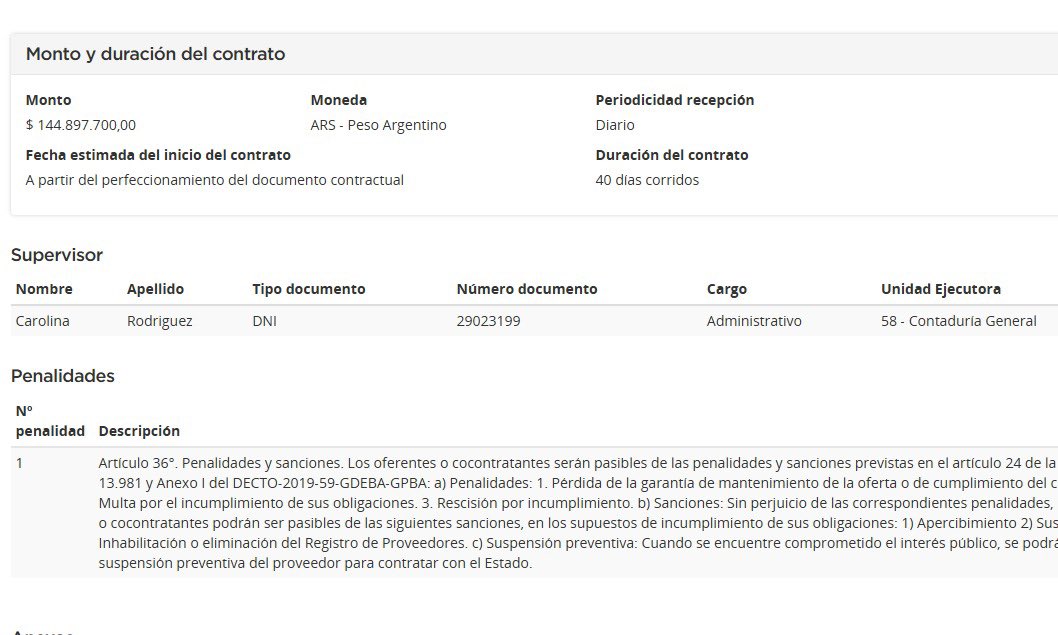This screenshot has width=1058, height=635.
Task: Click the 'Periodicidad recepción' label
Action: [x=675, y=100]
